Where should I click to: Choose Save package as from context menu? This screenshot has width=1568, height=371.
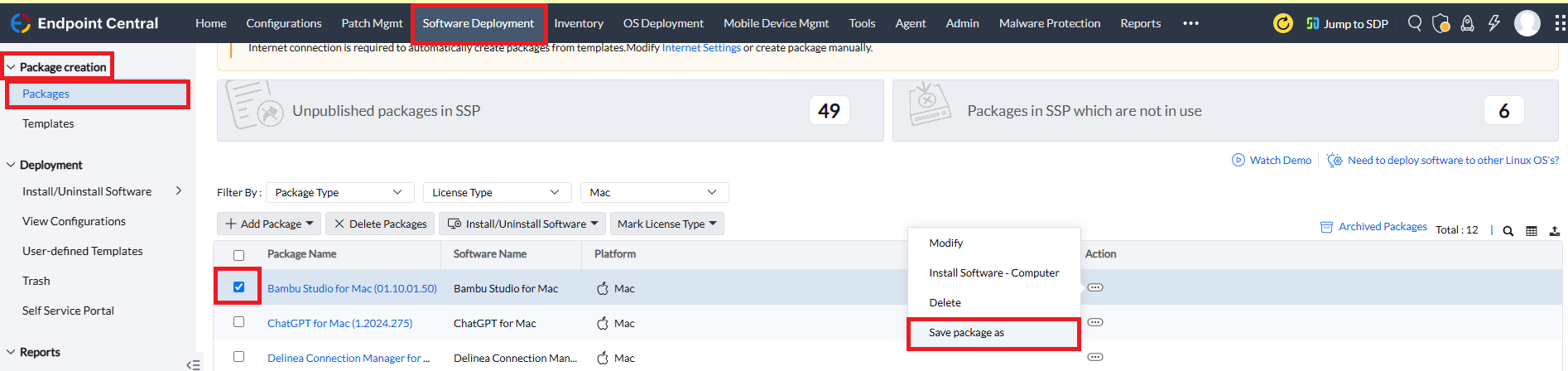click(966, 333)
